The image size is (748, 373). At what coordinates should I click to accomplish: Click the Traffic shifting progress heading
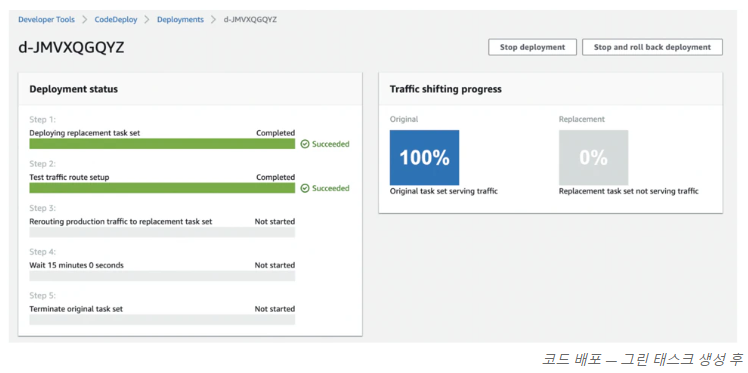(x=446, y=89)
